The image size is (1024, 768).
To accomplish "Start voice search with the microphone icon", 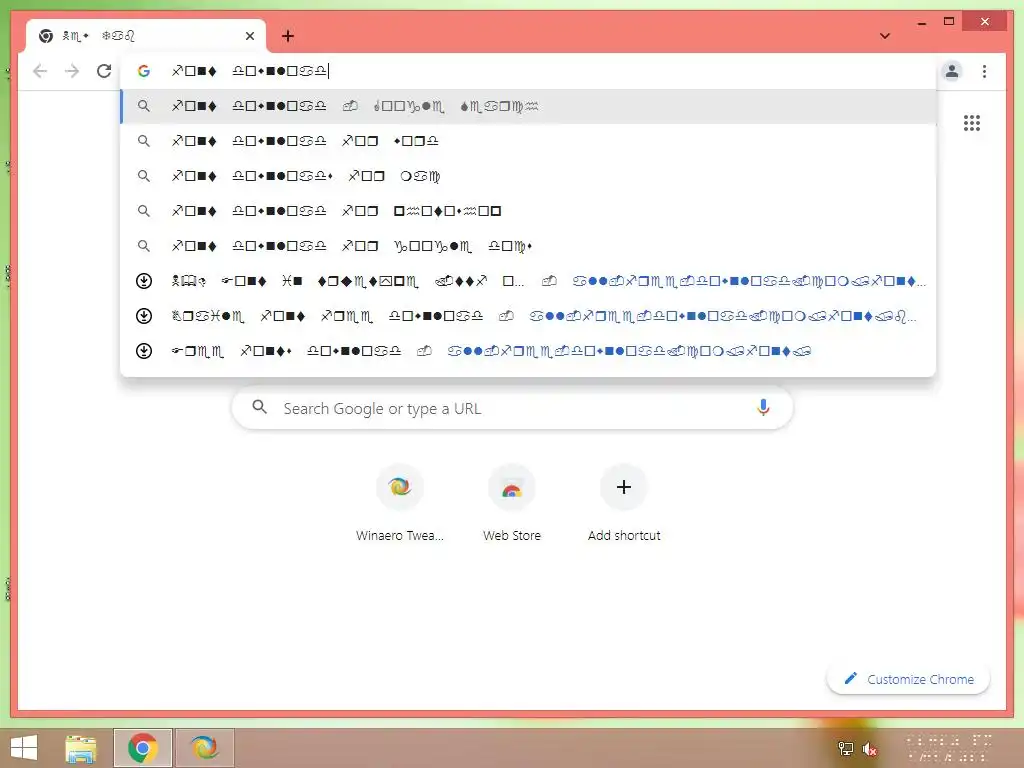I will point(763,408).
